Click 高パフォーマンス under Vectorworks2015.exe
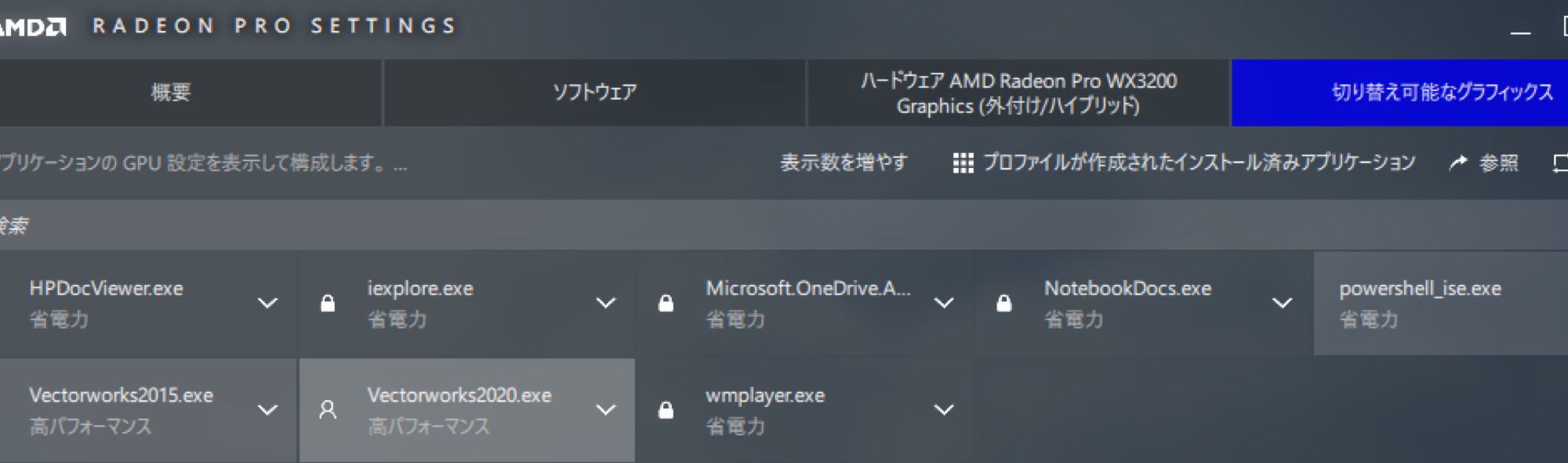The width and height of the screenshot is (1568, 463). point(90,426)
